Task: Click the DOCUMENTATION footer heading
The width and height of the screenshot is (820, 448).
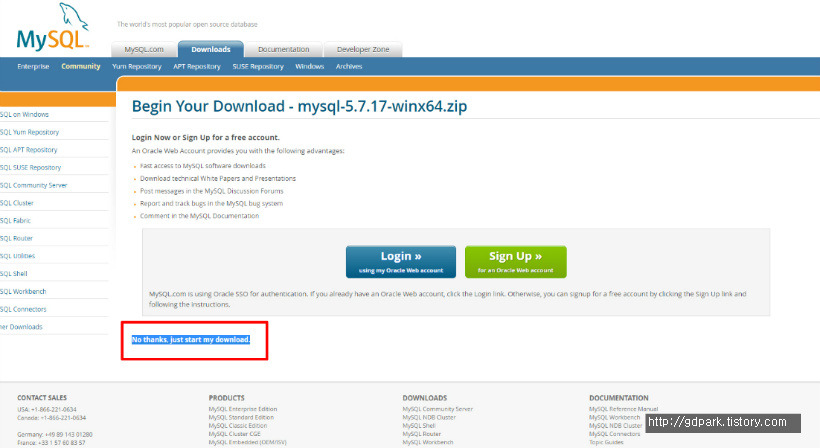Action: point(619,398)
